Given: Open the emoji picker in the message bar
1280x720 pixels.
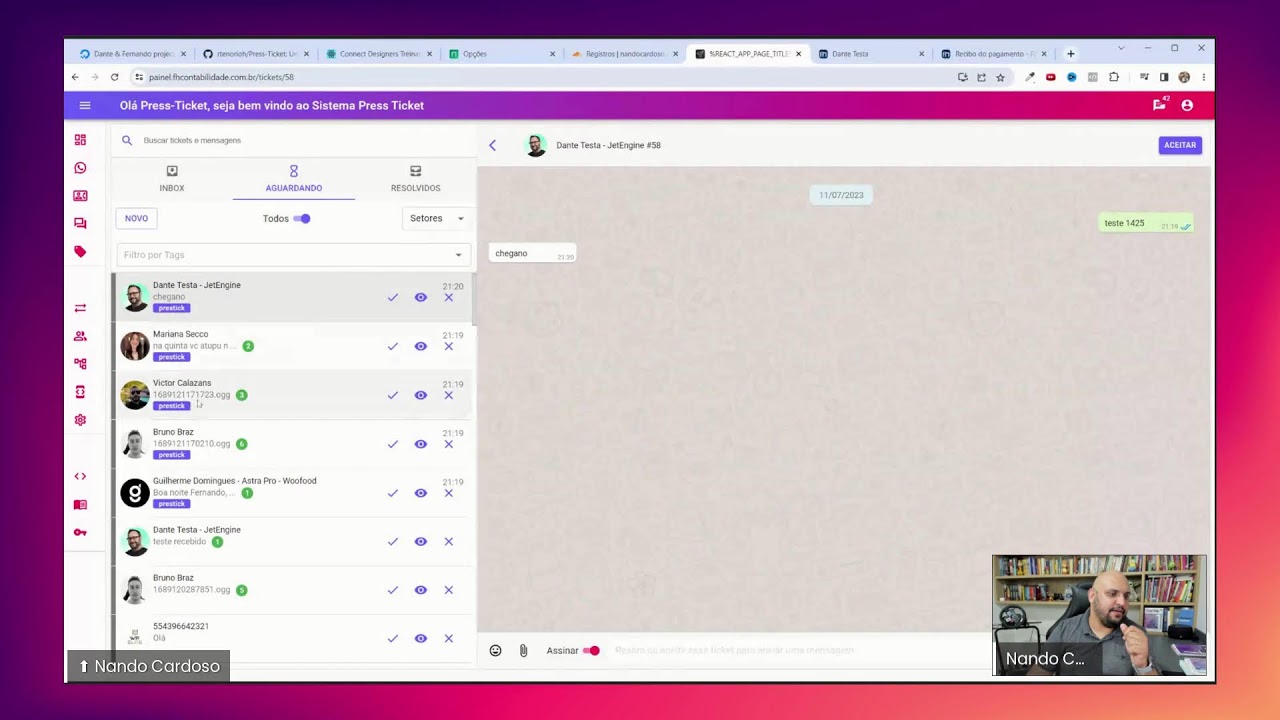Looking at the screenshot, I should click(x=495, y=650).
